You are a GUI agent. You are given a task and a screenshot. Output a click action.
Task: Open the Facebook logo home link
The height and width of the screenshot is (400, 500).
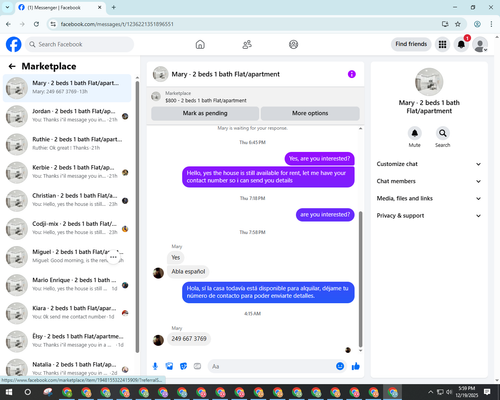14,44
